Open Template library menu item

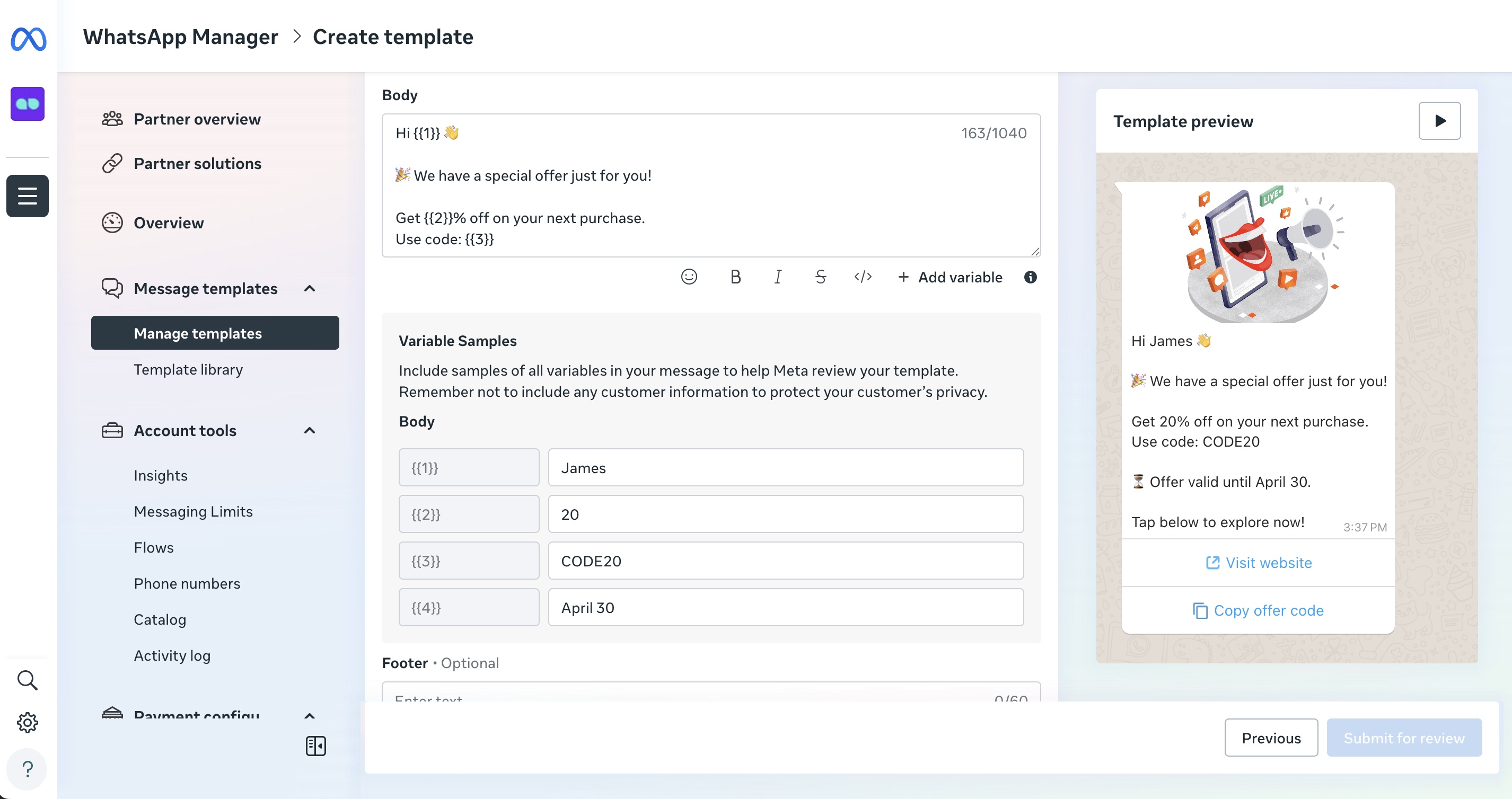click(188, 370)
